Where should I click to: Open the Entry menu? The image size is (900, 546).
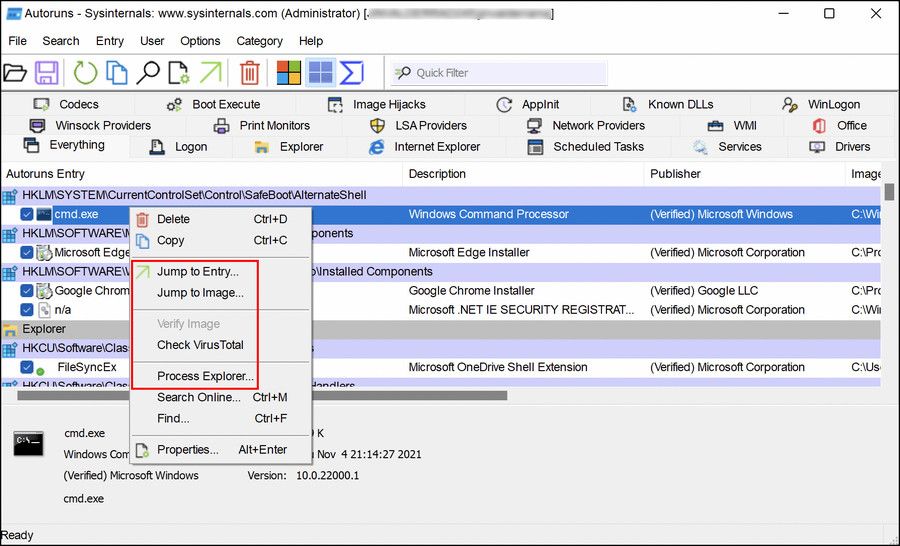(x=110, y=41)
